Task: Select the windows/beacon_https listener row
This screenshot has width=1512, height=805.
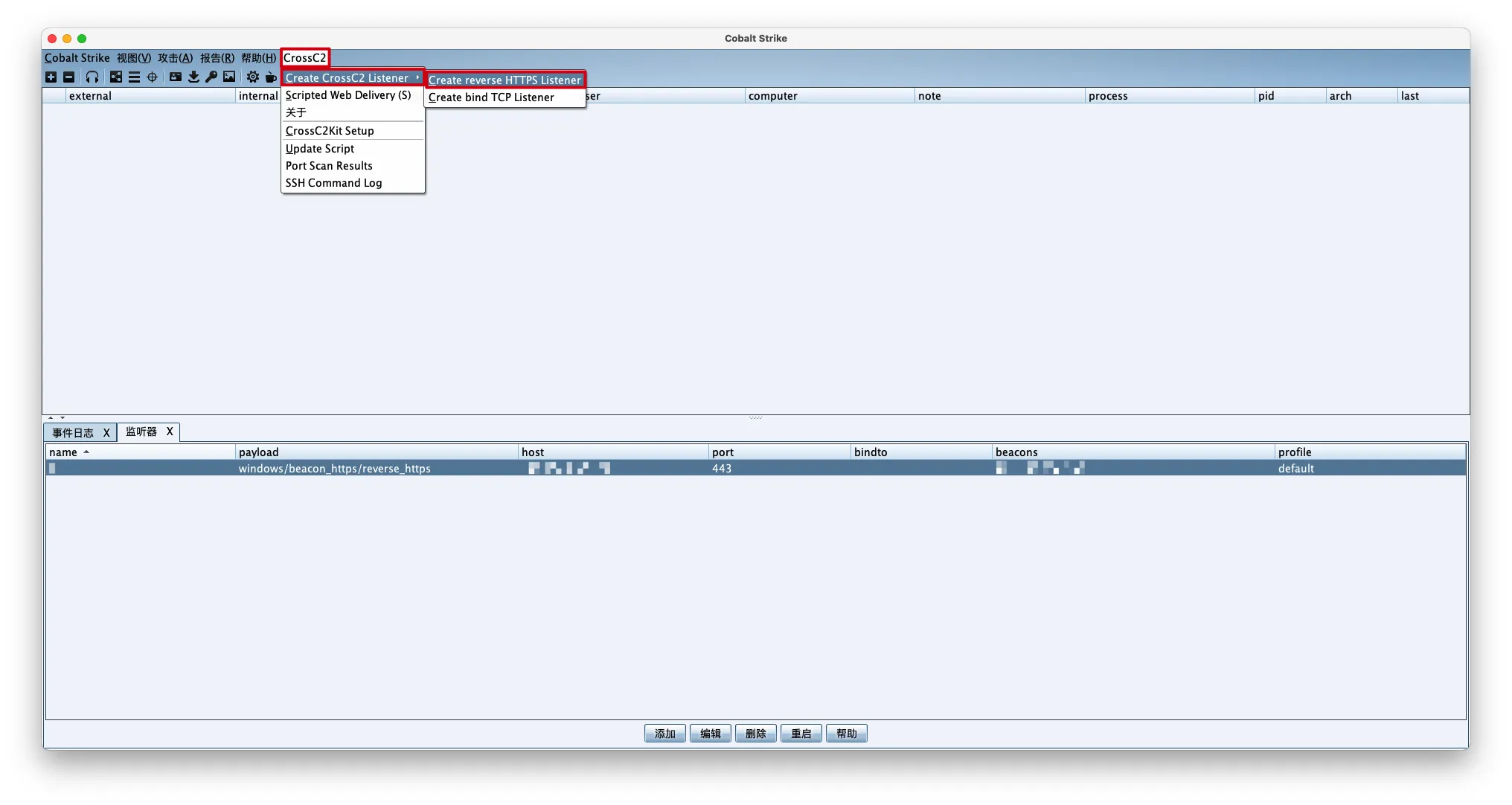Action: coord(335,469)
